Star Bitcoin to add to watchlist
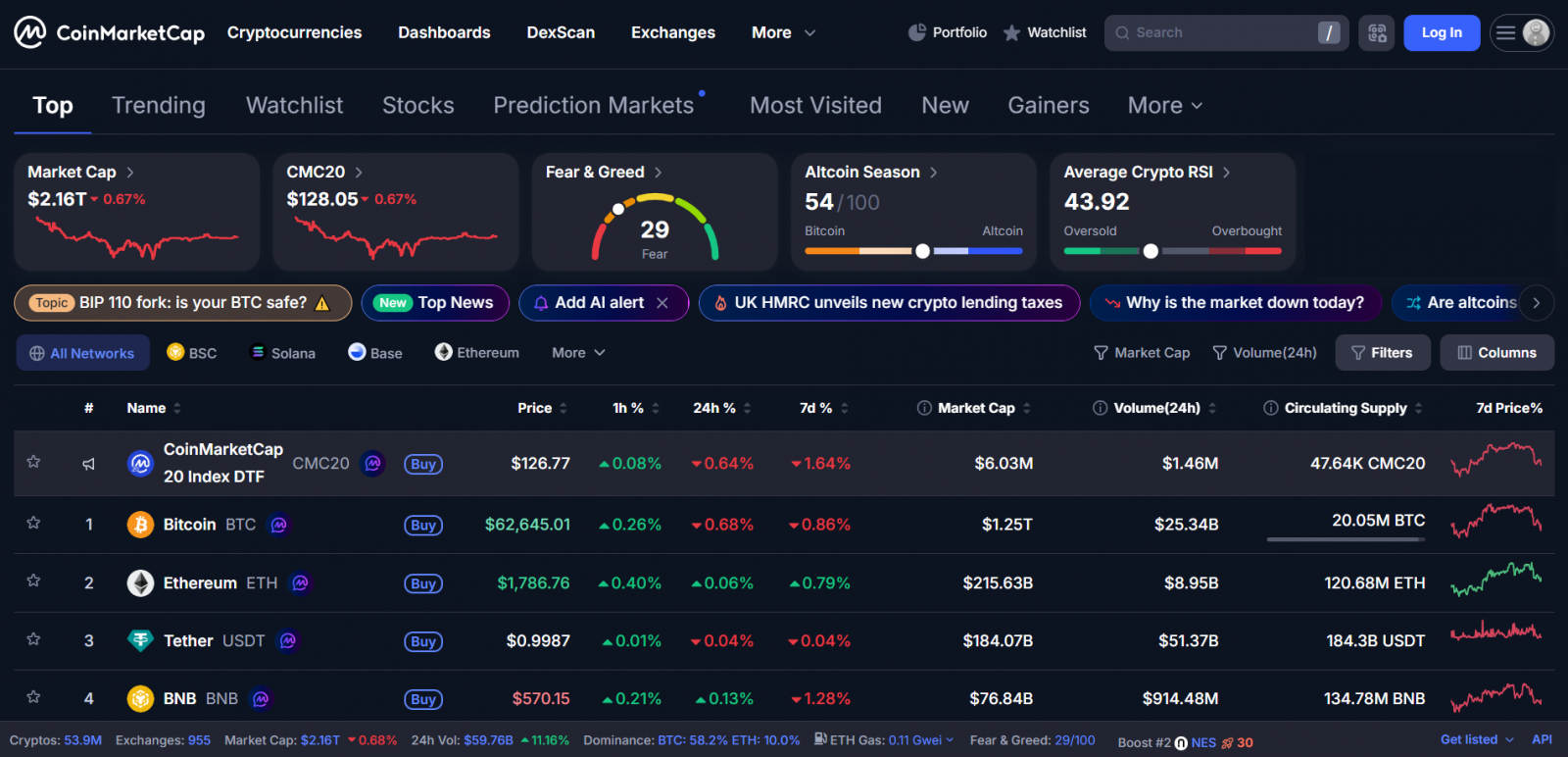The height and width of the screenshot is (757, 1568). [33, 523]
